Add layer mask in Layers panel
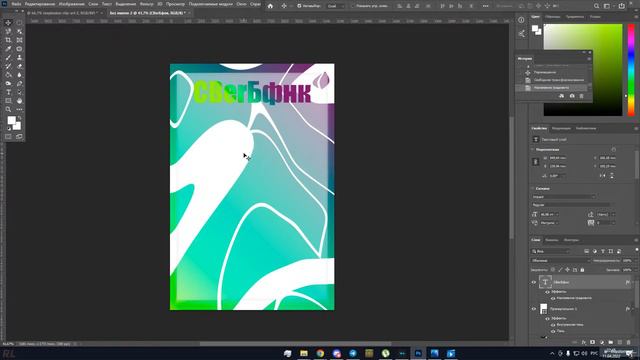This screenshot has width=640, height=360. (593, 342)
